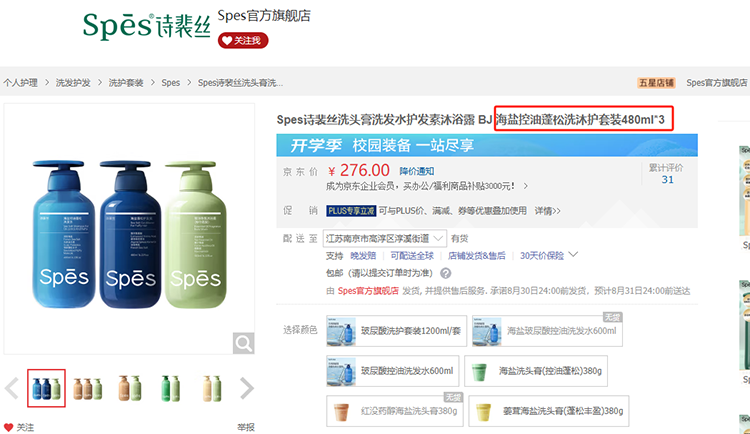This screenshot has width=750, height=434.
Task: Expand the 30天价保险 services chevron
Action: pos(574,256)
